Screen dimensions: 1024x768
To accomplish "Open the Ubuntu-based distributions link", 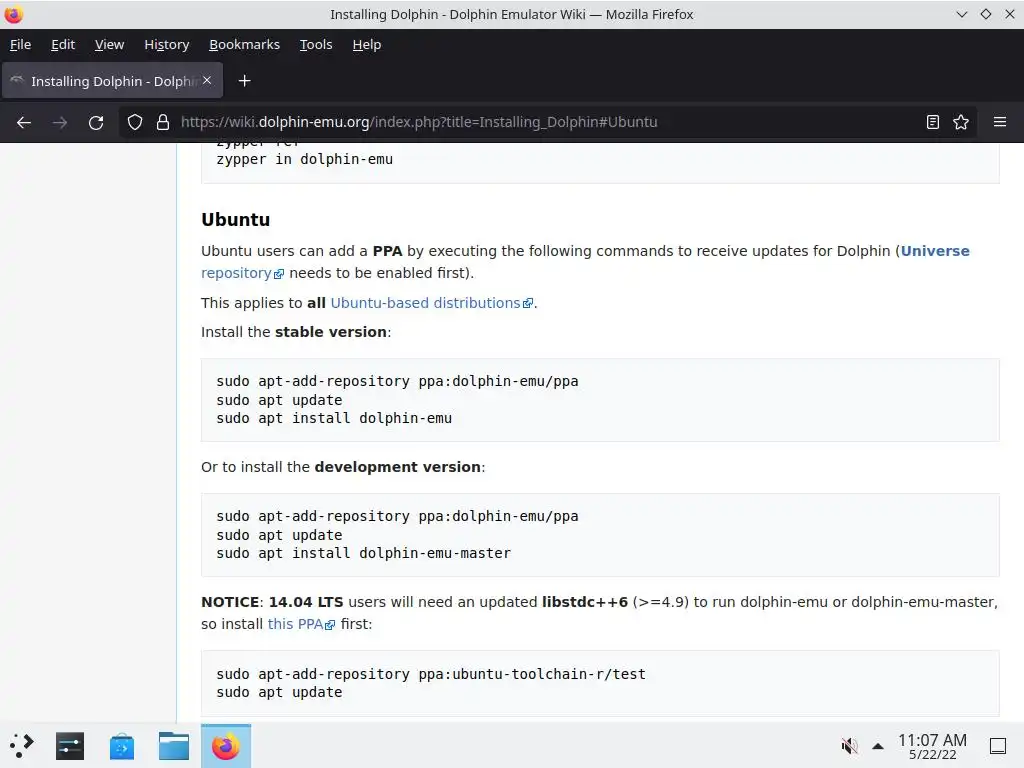I will coord(431,303).
